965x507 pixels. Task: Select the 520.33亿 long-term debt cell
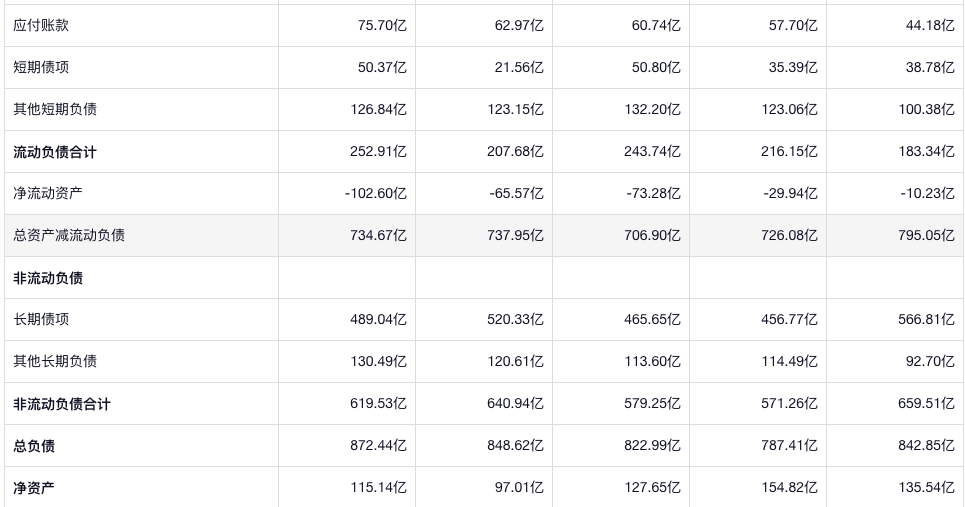point(514,319)
